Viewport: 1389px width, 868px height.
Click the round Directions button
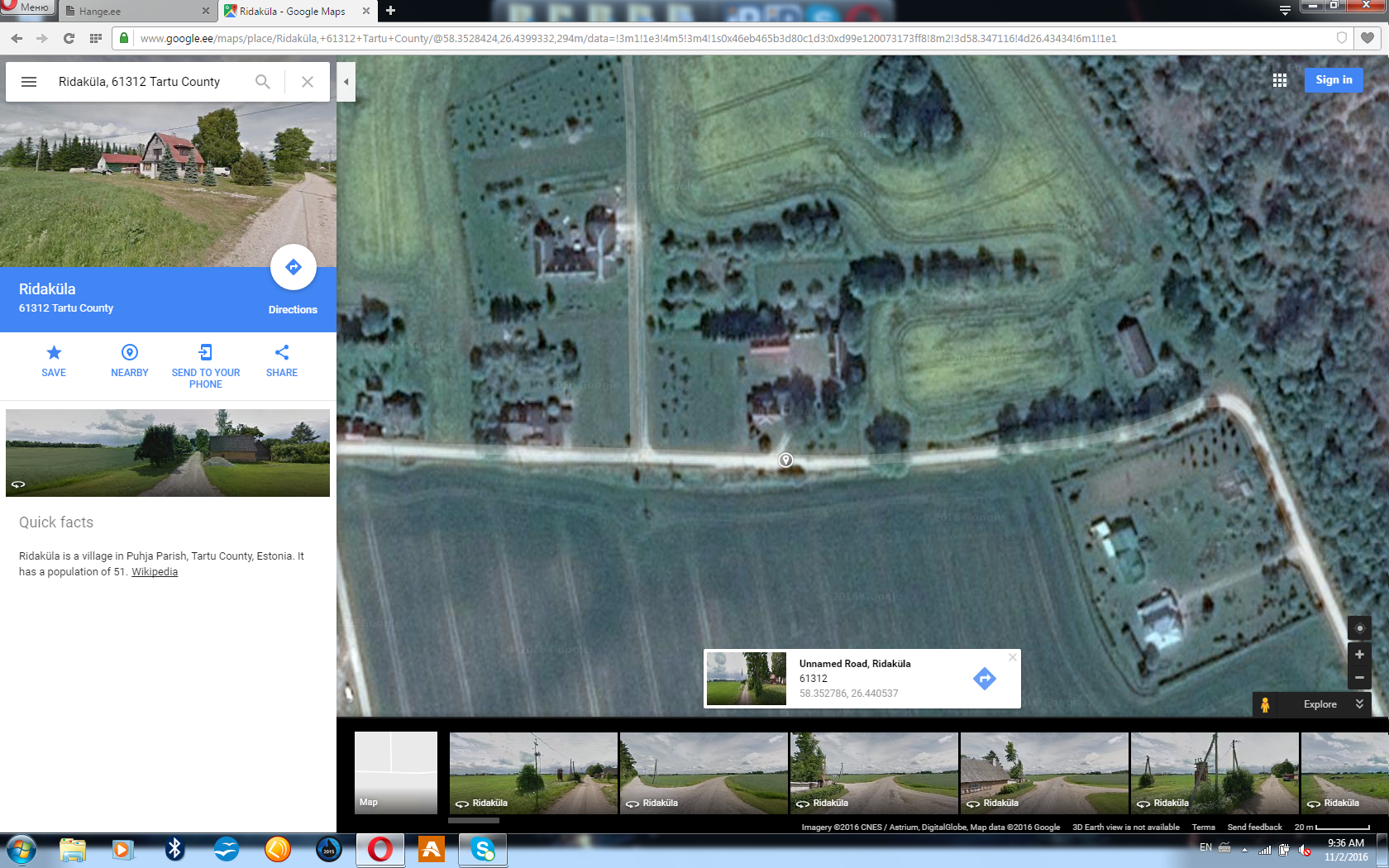pos(293,267)
